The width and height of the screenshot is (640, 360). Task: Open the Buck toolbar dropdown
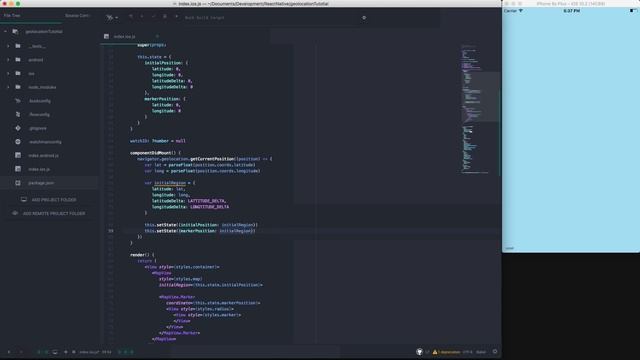112,18
